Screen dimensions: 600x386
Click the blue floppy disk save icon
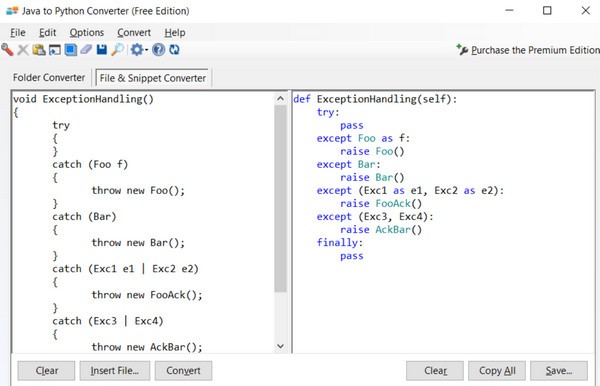[102, 50]
